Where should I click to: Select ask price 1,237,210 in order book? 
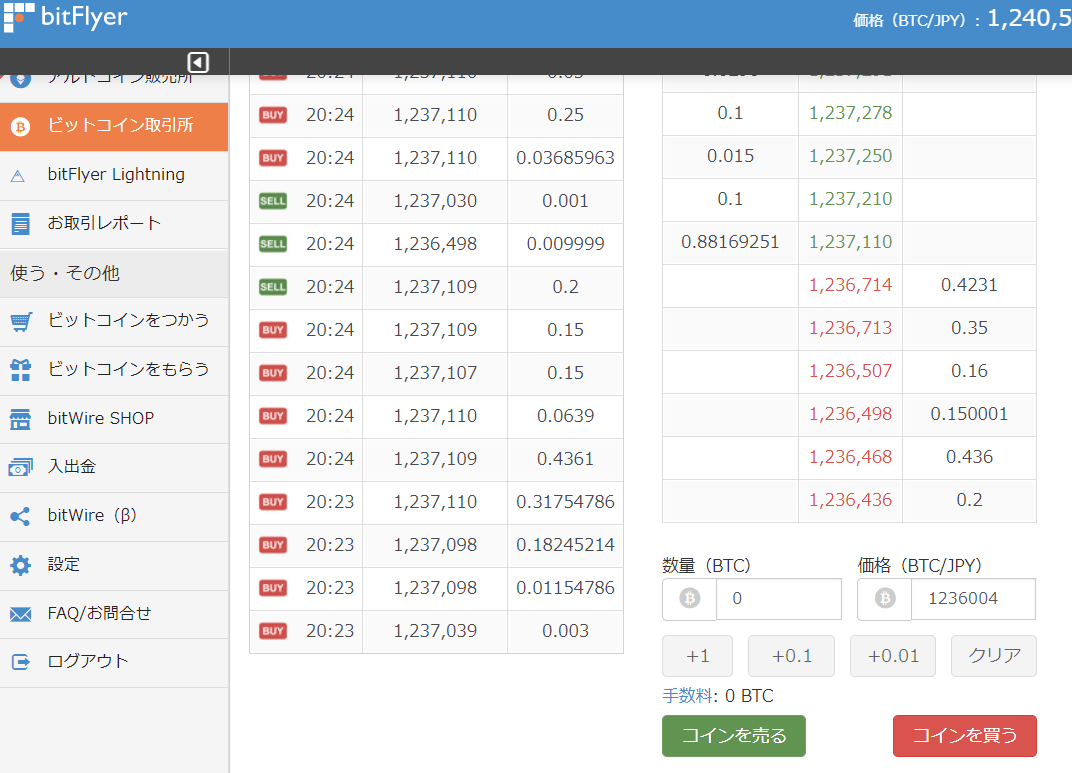(850, 200)
